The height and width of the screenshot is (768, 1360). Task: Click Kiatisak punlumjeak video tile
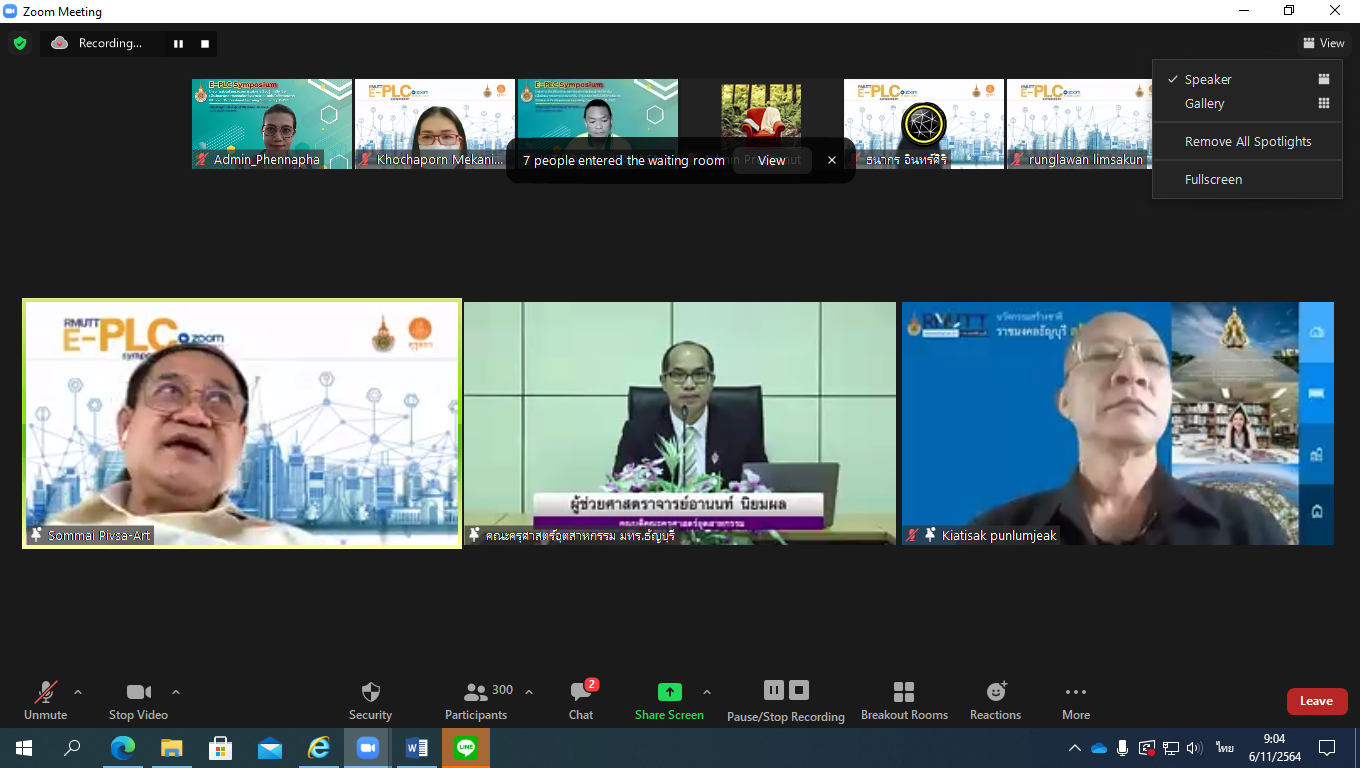[x=1117, y=423]
